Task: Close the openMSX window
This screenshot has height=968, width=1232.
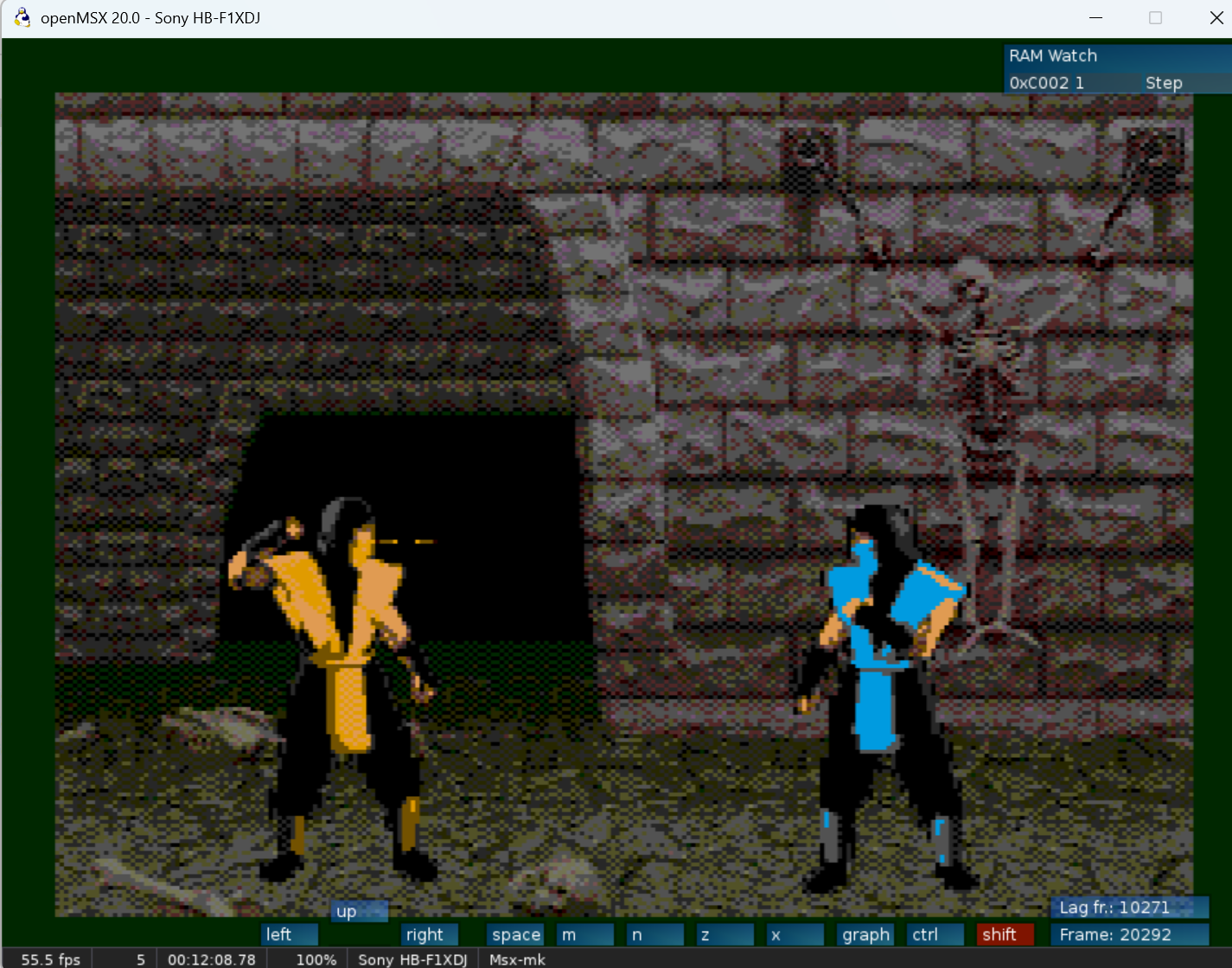Action: pyautogui.click(x=1216, y=17)
